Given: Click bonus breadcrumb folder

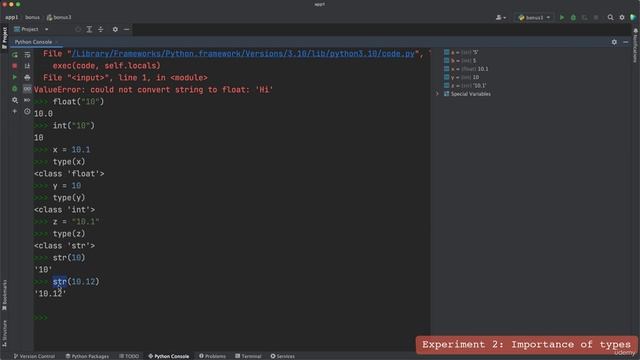Looking at the screenshot, I should [32, 18].
